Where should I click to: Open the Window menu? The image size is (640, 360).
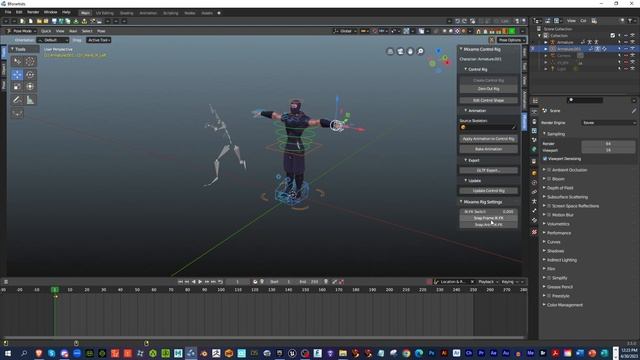click(x=51, y=13)
